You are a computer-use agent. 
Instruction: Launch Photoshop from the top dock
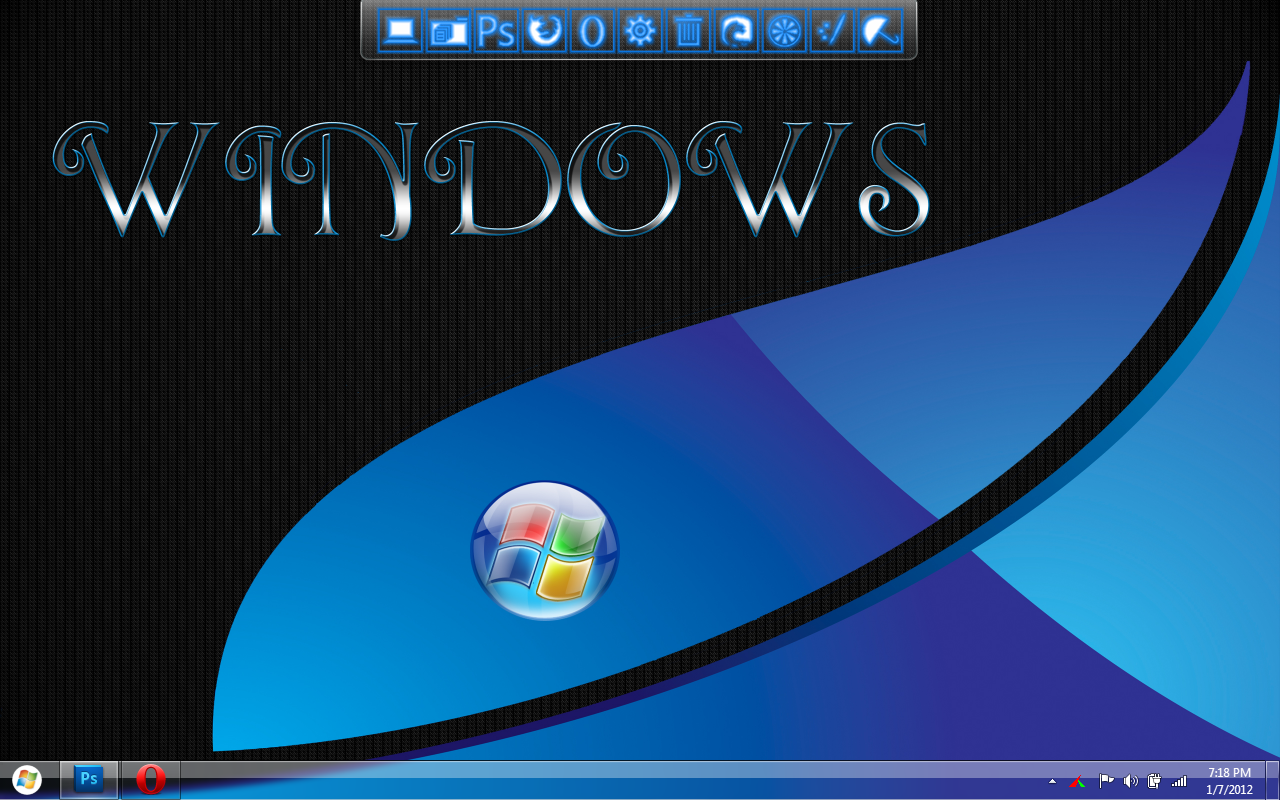pyautogui.click(x=497, y=31)
